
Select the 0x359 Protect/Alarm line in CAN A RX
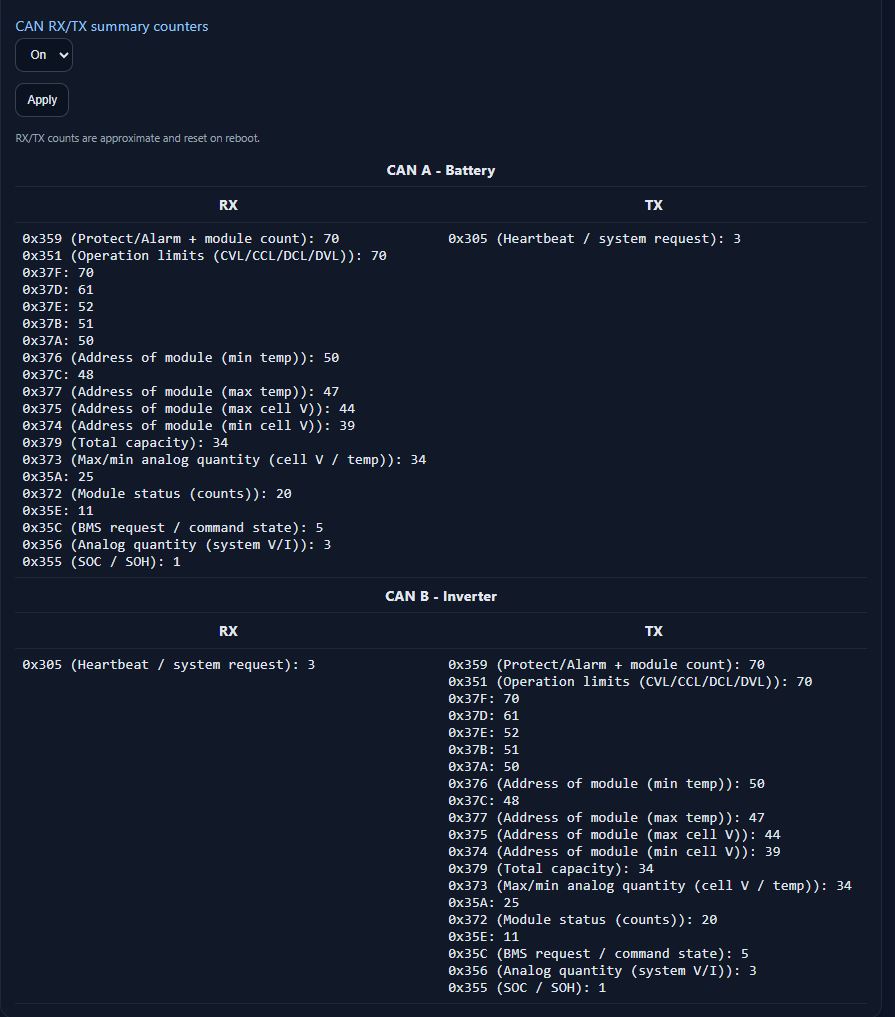pyautogui.click(x=180, y=238)
